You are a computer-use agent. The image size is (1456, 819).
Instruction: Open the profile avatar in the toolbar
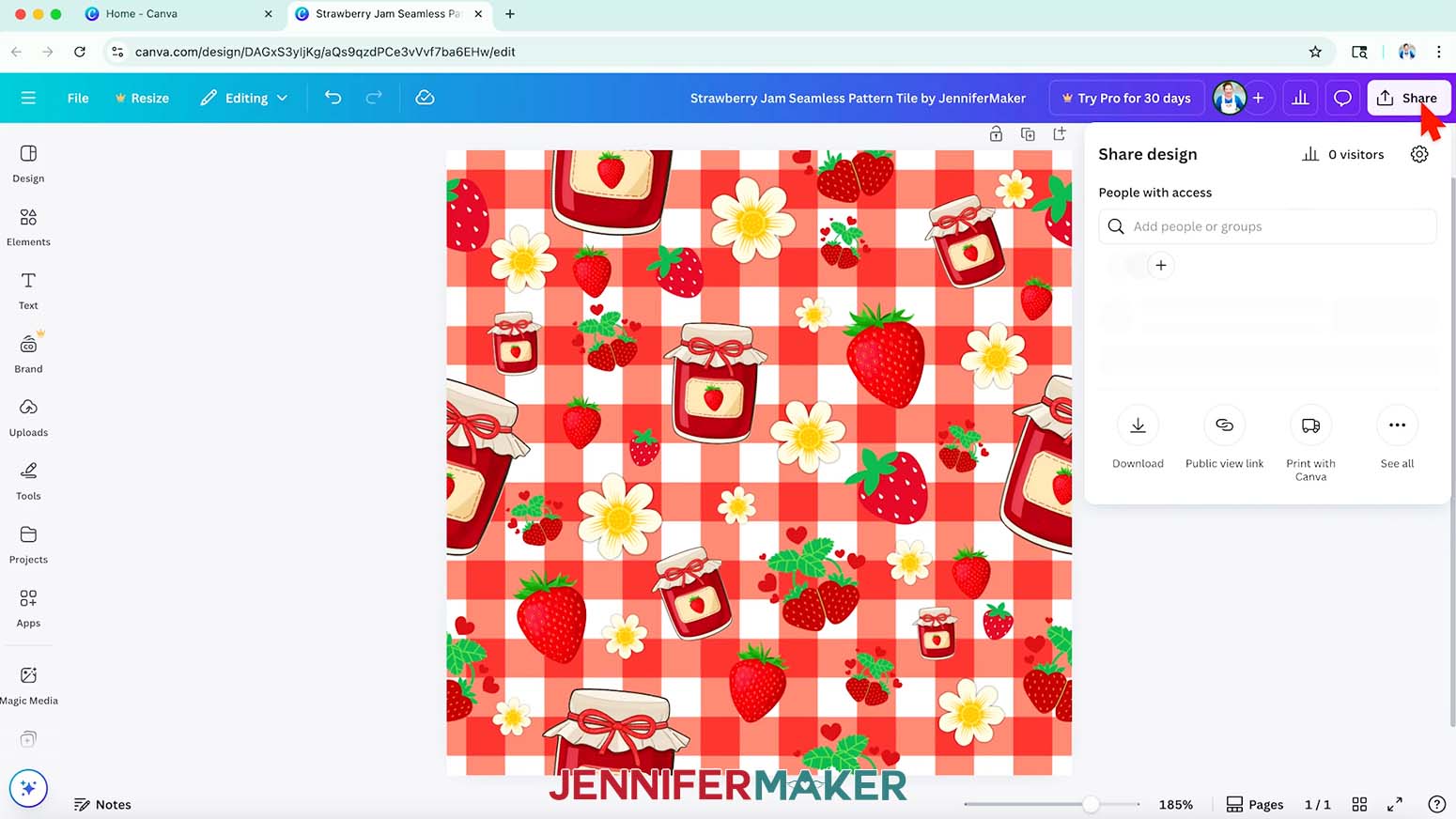click(1229, 98)
